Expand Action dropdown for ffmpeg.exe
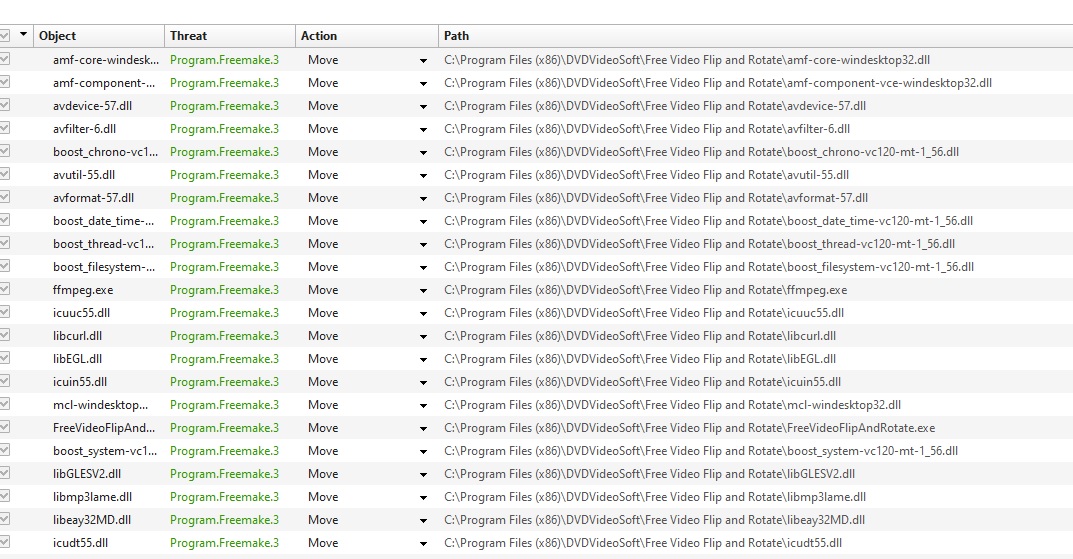This screenshot has height=559, width=1073. coord(424,290)
